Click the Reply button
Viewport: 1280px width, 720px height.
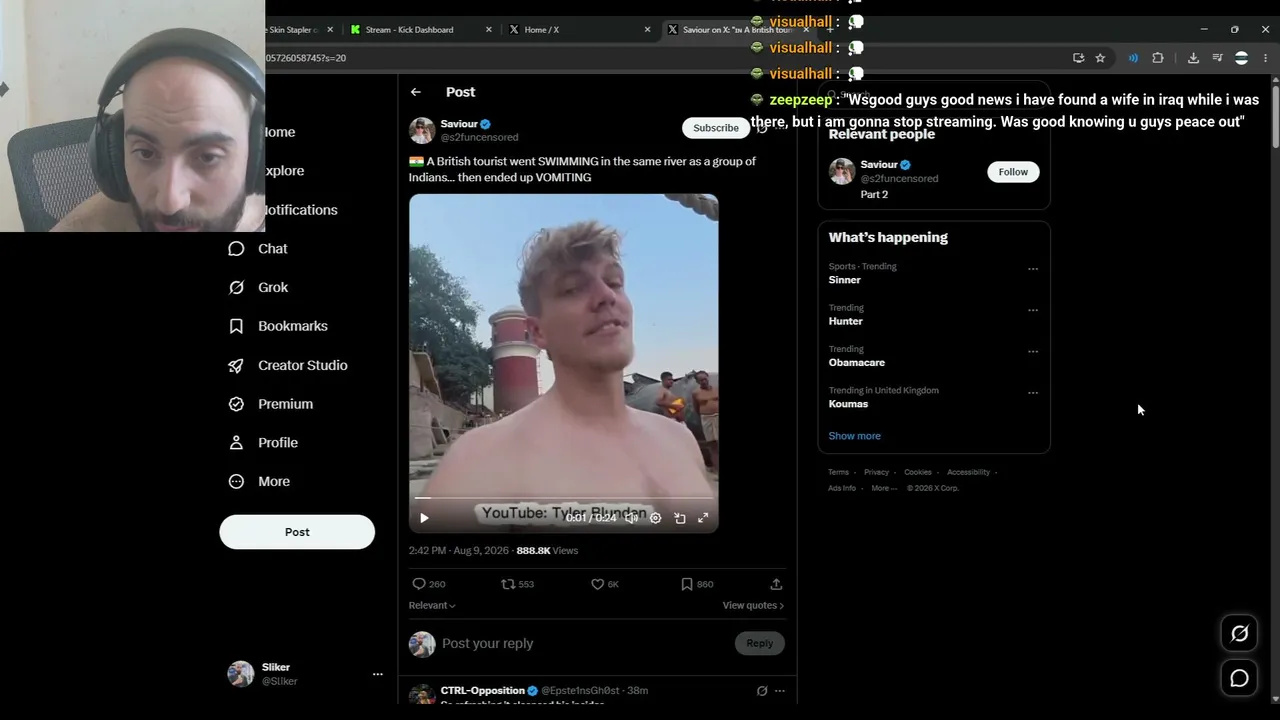759,643
